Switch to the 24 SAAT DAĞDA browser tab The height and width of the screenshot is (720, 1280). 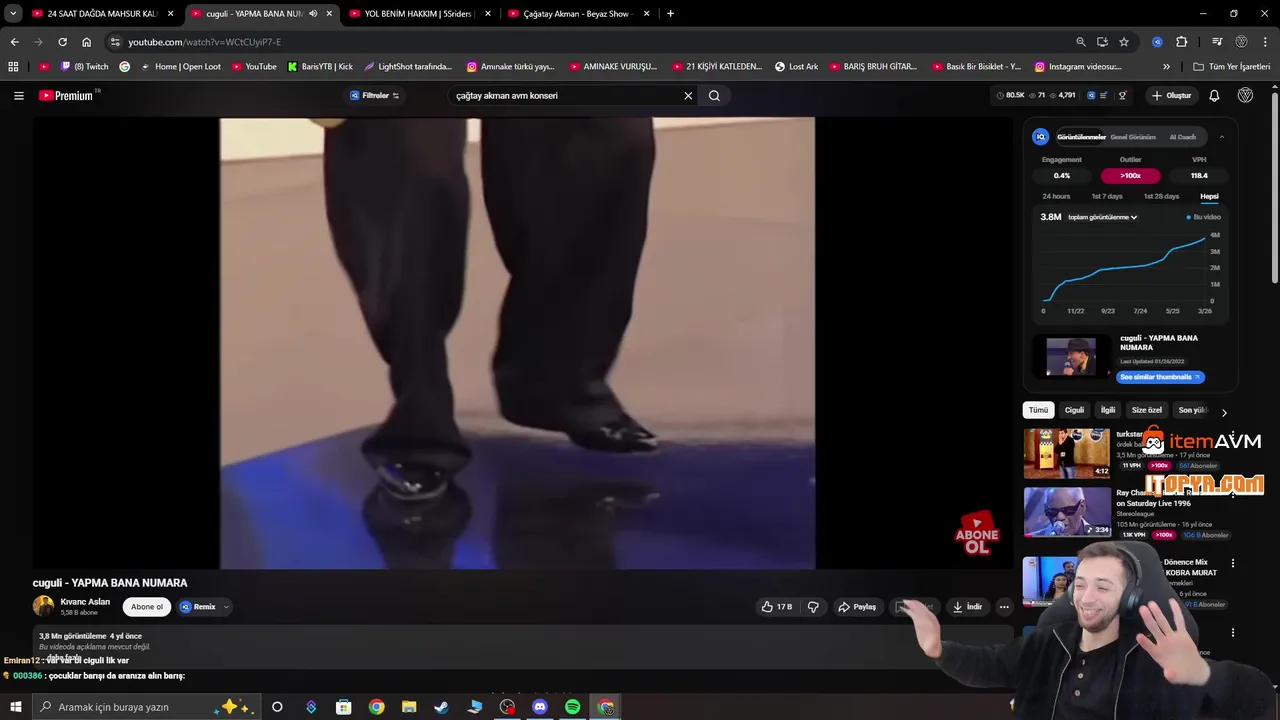(x=102, y=14)
